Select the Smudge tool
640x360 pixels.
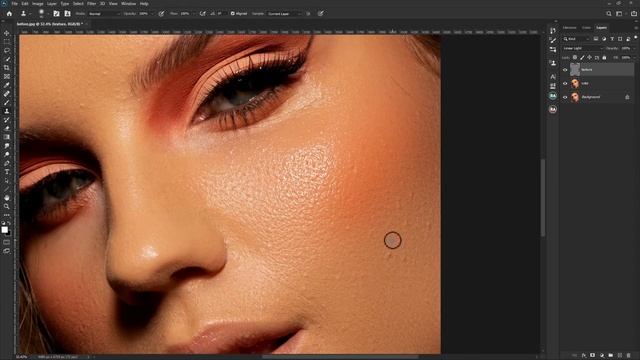pyautogui.click(x=7, y=146)
